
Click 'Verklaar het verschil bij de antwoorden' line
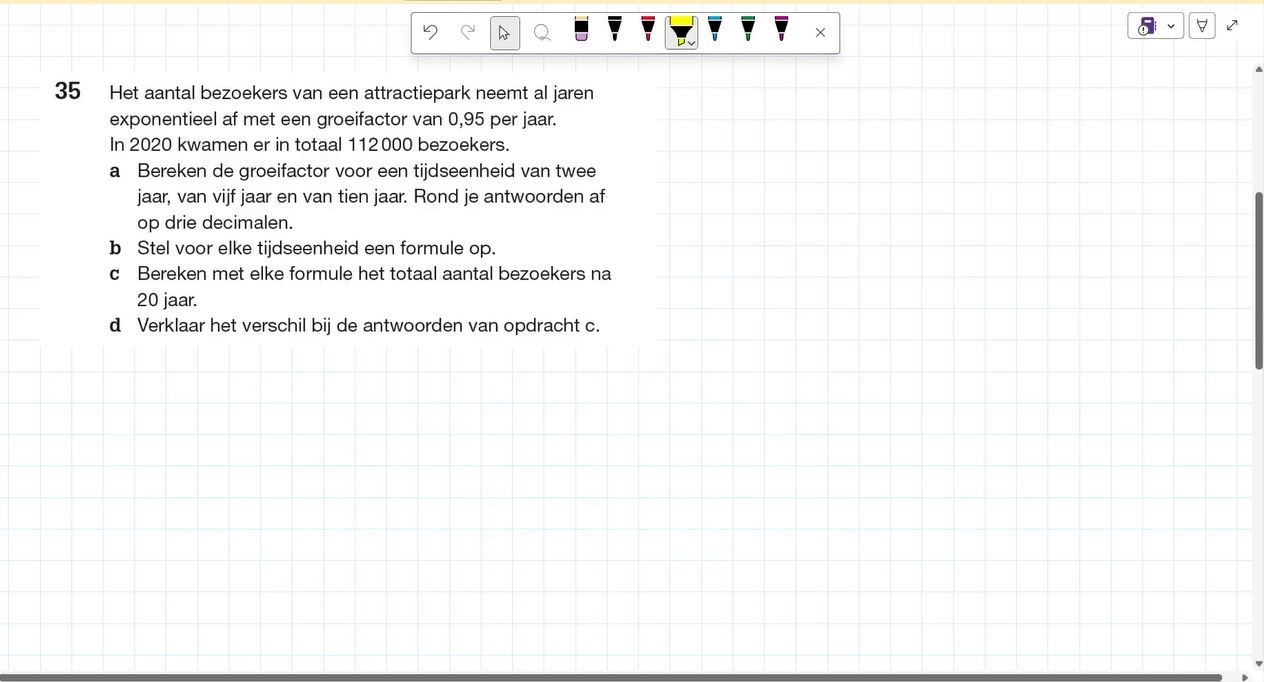click(x=368, y=325)
